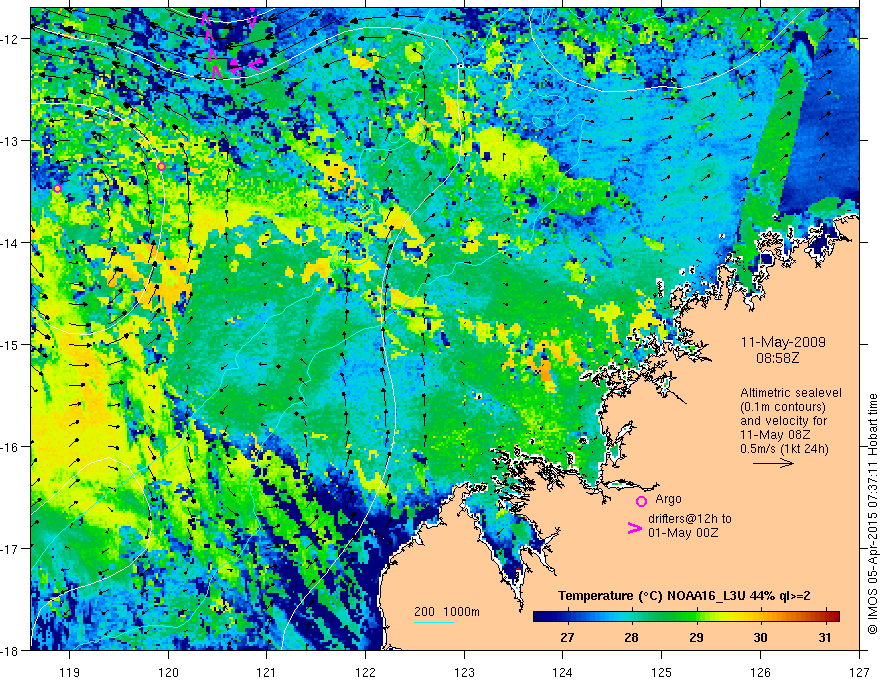This screenshot has height=680, width=880.
Task: Click the Argo float marker near 120E 13.3S
Action: 161,167
